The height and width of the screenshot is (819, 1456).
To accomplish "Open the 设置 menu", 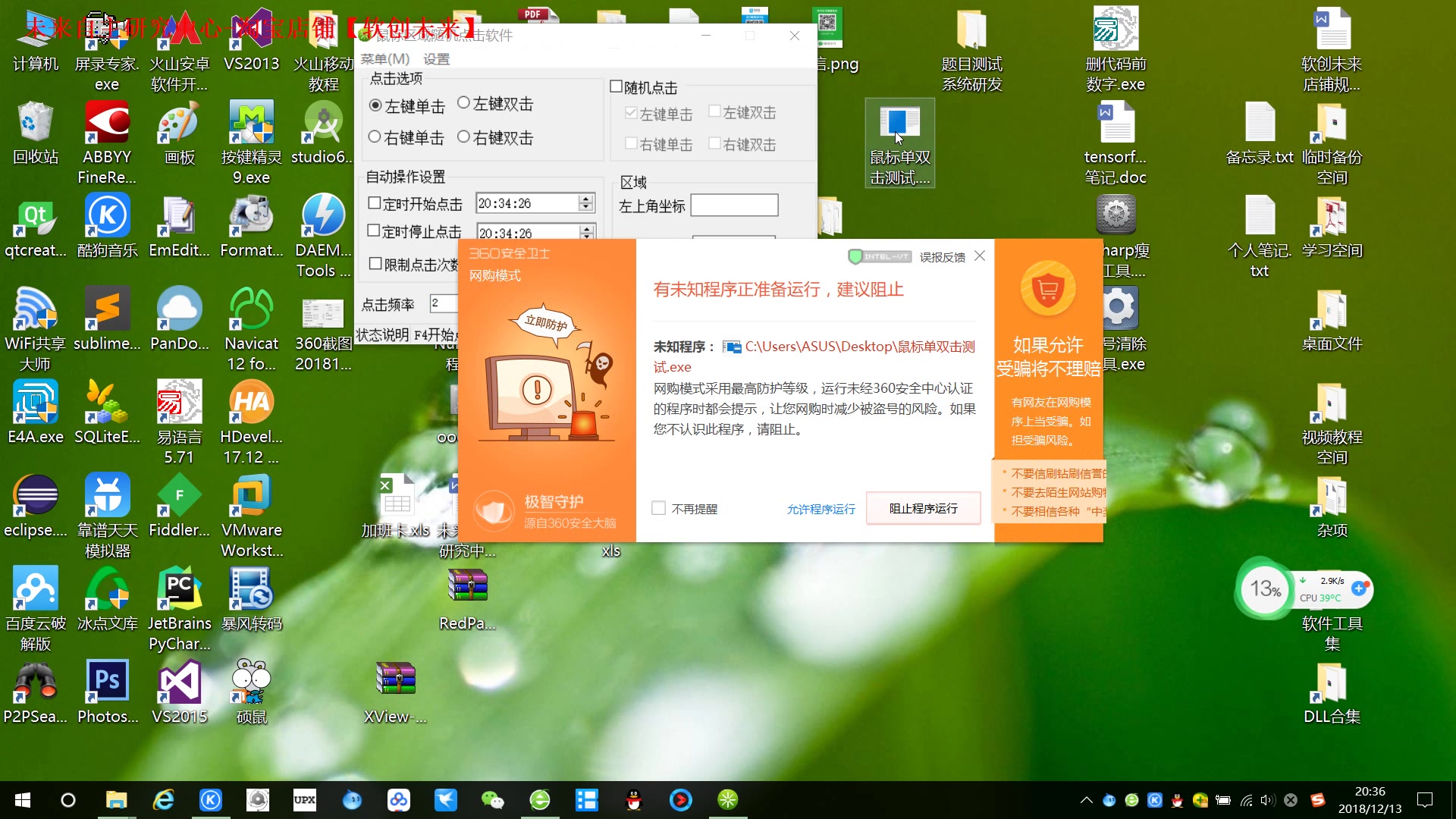I will click(x=438, y=58).
